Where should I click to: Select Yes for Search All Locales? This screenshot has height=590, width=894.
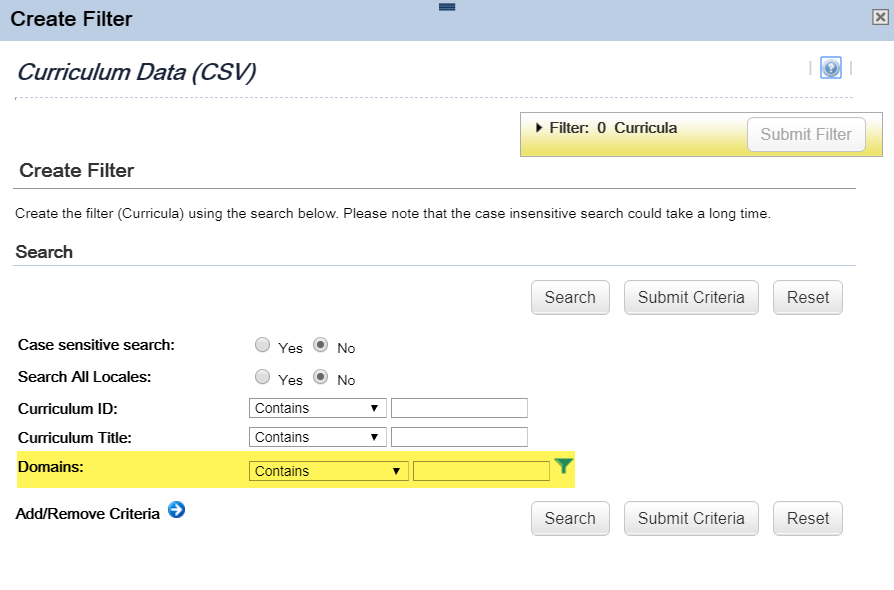coord(262,377)
